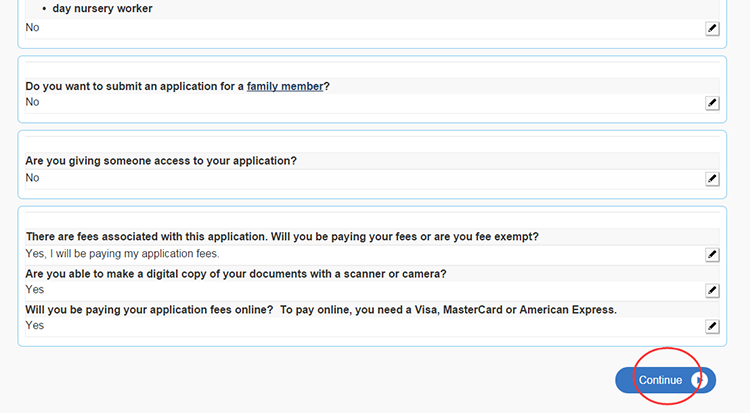Edit the fee payment or exemption answer
Viewport: 750px width, 413px height.
click(x=712, y=255)
